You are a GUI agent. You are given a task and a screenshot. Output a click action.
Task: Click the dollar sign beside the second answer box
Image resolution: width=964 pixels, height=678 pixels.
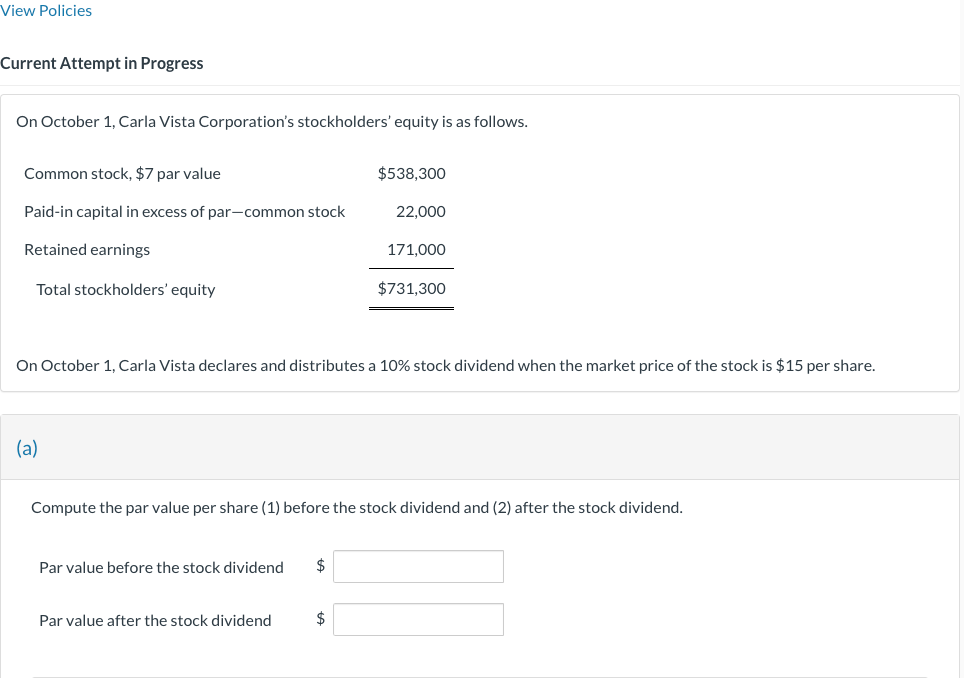point(320,618)
